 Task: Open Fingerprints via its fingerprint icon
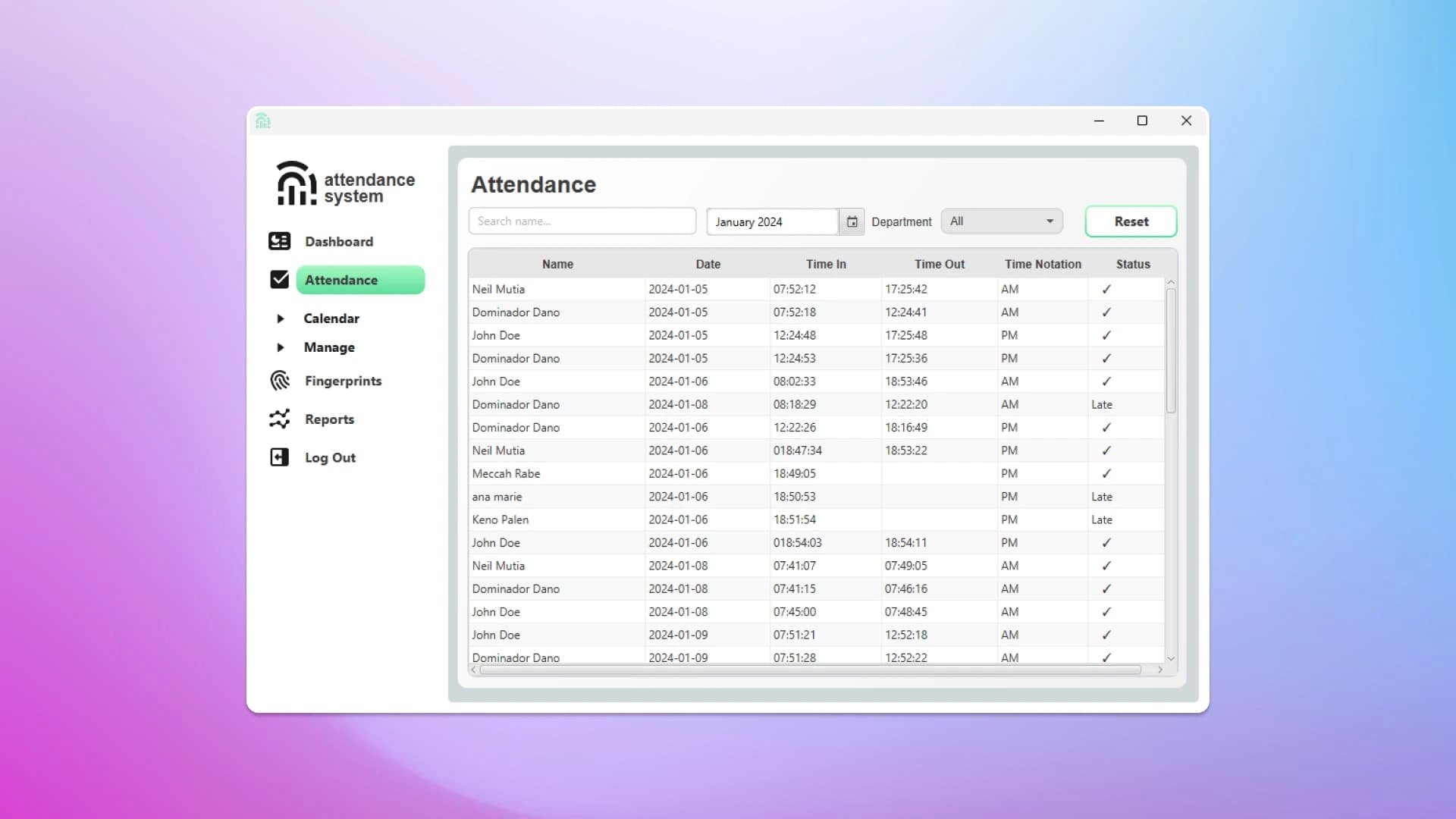point(279,381)
